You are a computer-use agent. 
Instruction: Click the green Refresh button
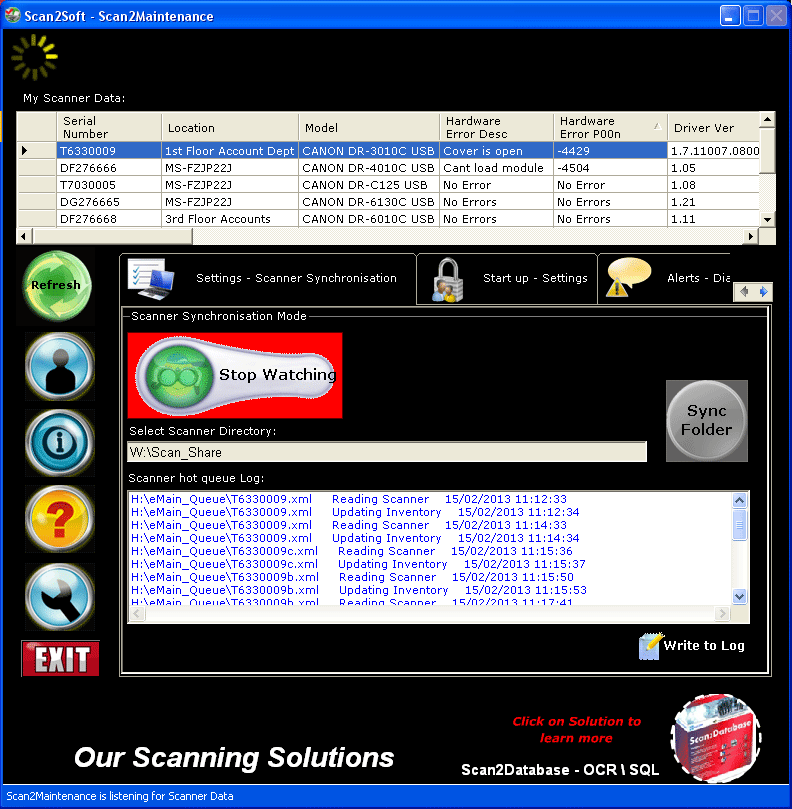pos(59,285)
